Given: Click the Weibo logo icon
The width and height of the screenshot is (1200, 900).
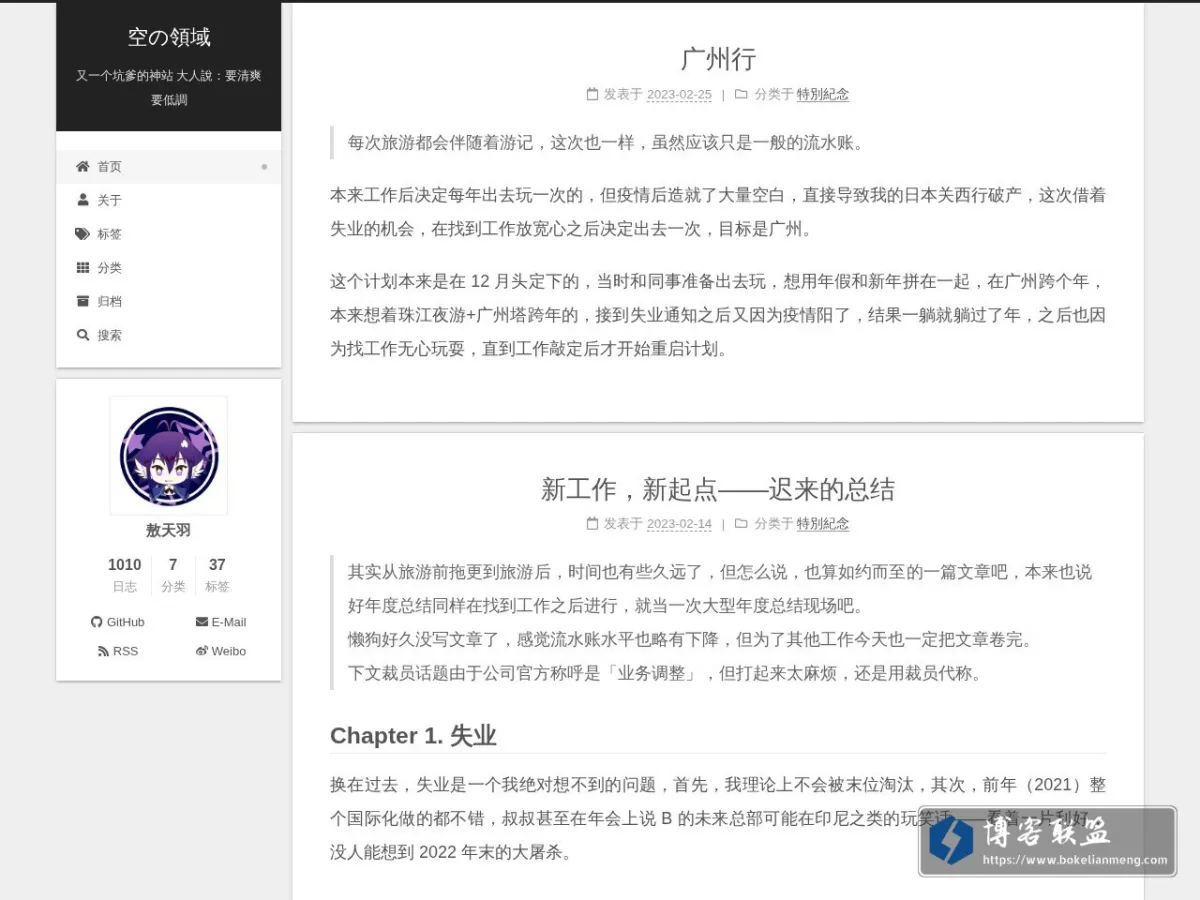Looking at the screenshot, I should pos(202,651).
